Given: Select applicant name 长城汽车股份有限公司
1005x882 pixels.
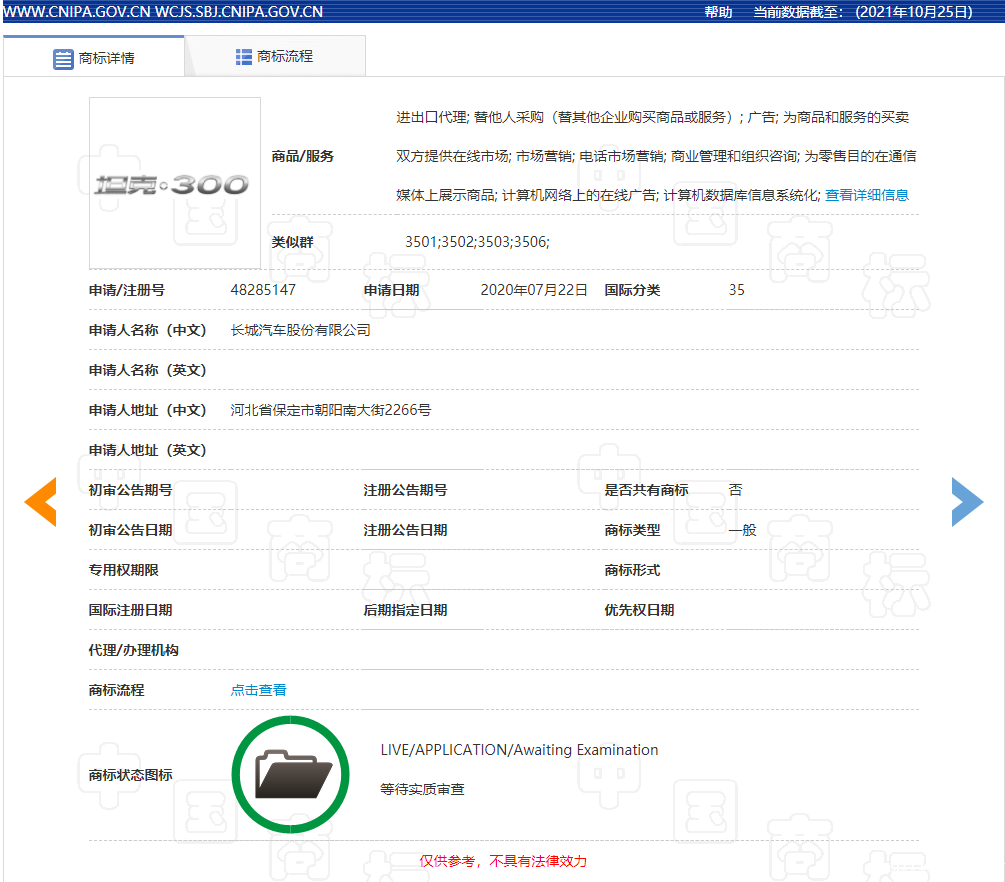Looking at the screenshot, I should (x=300, y=330).
